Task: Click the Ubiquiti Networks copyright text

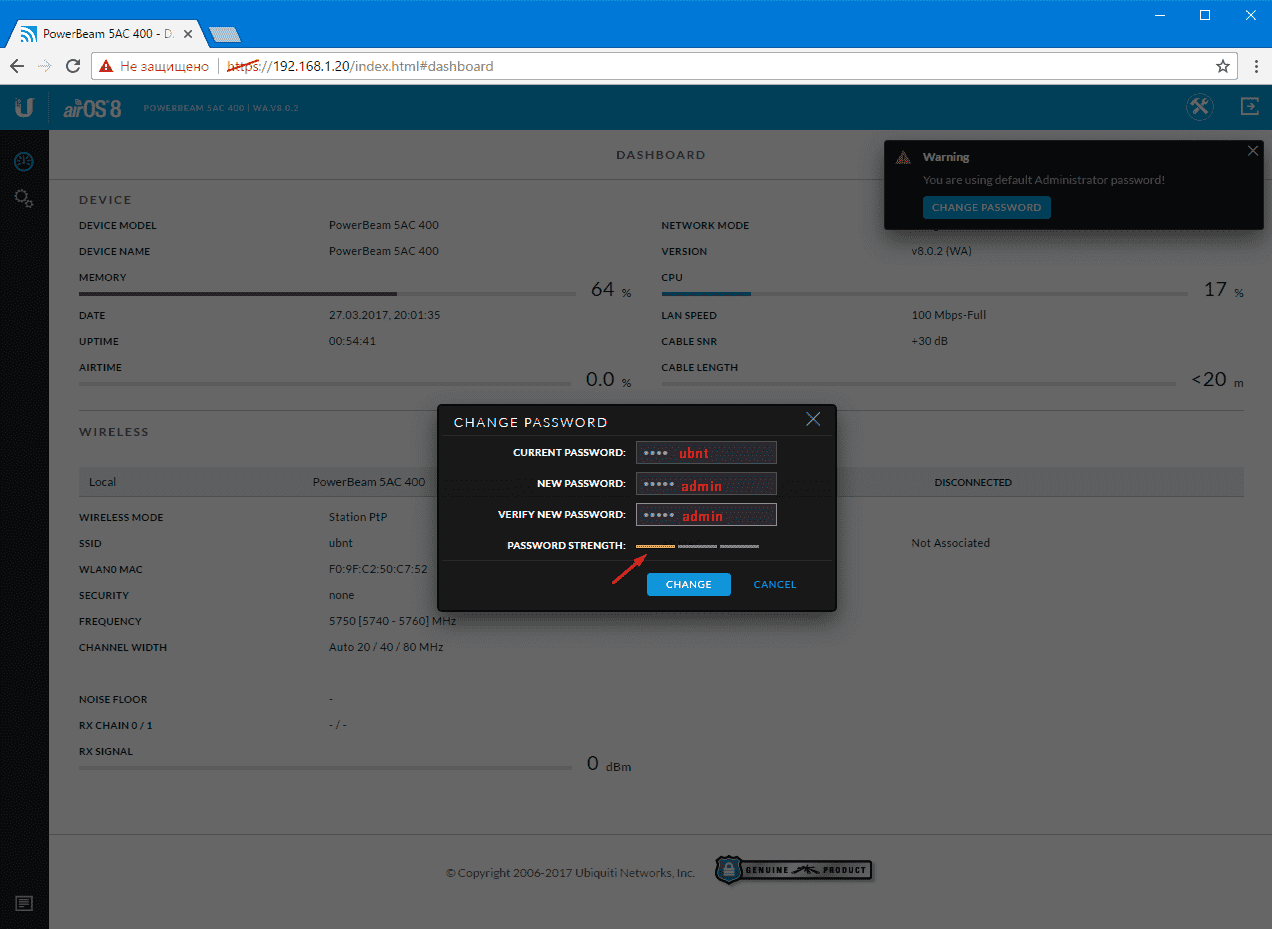Action: [570, 873]
